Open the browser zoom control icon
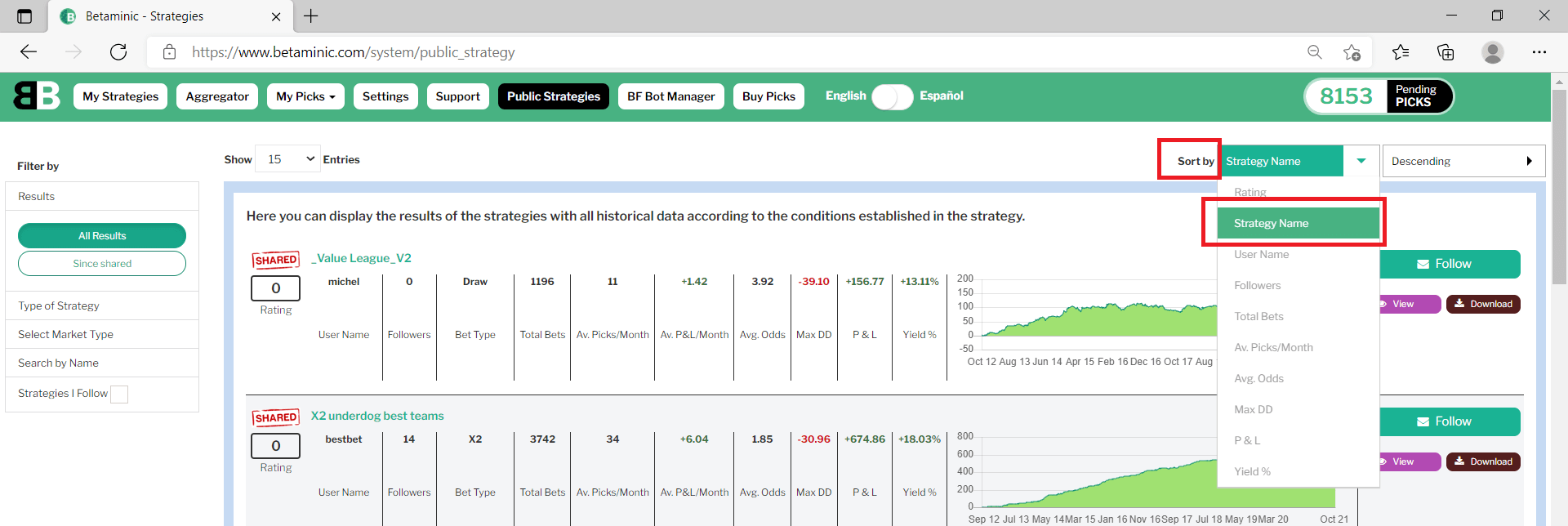1568x526 pixels. click(x=1315, y=52)
